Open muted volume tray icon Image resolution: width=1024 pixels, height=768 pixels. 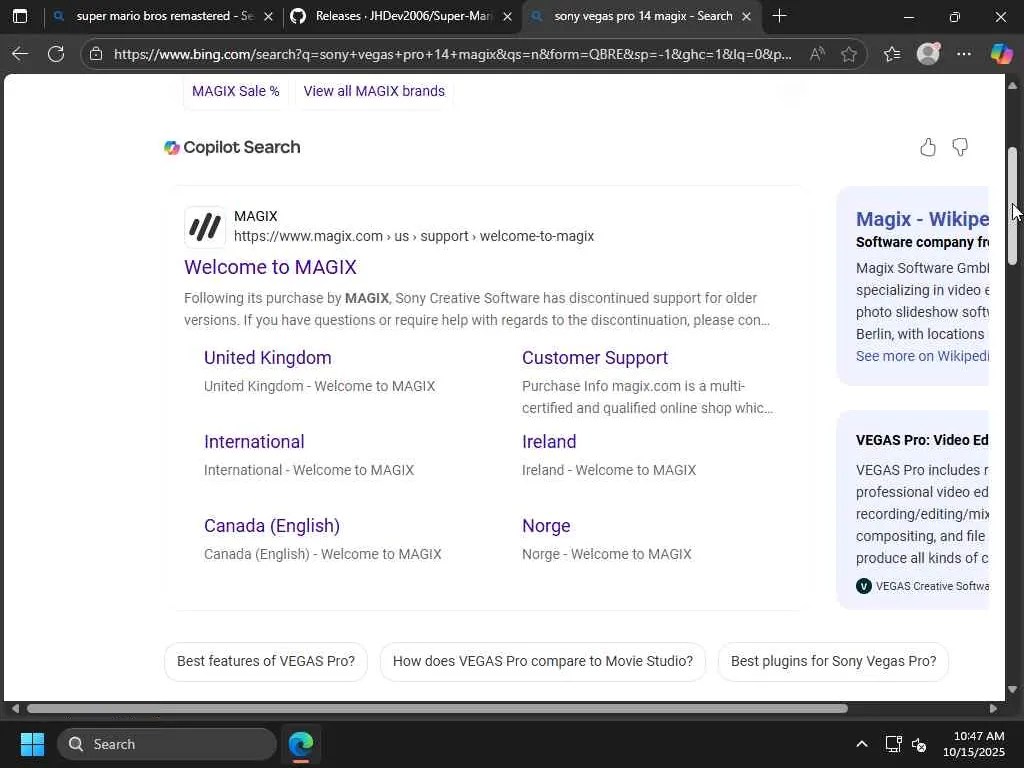(x=919, y=744)
